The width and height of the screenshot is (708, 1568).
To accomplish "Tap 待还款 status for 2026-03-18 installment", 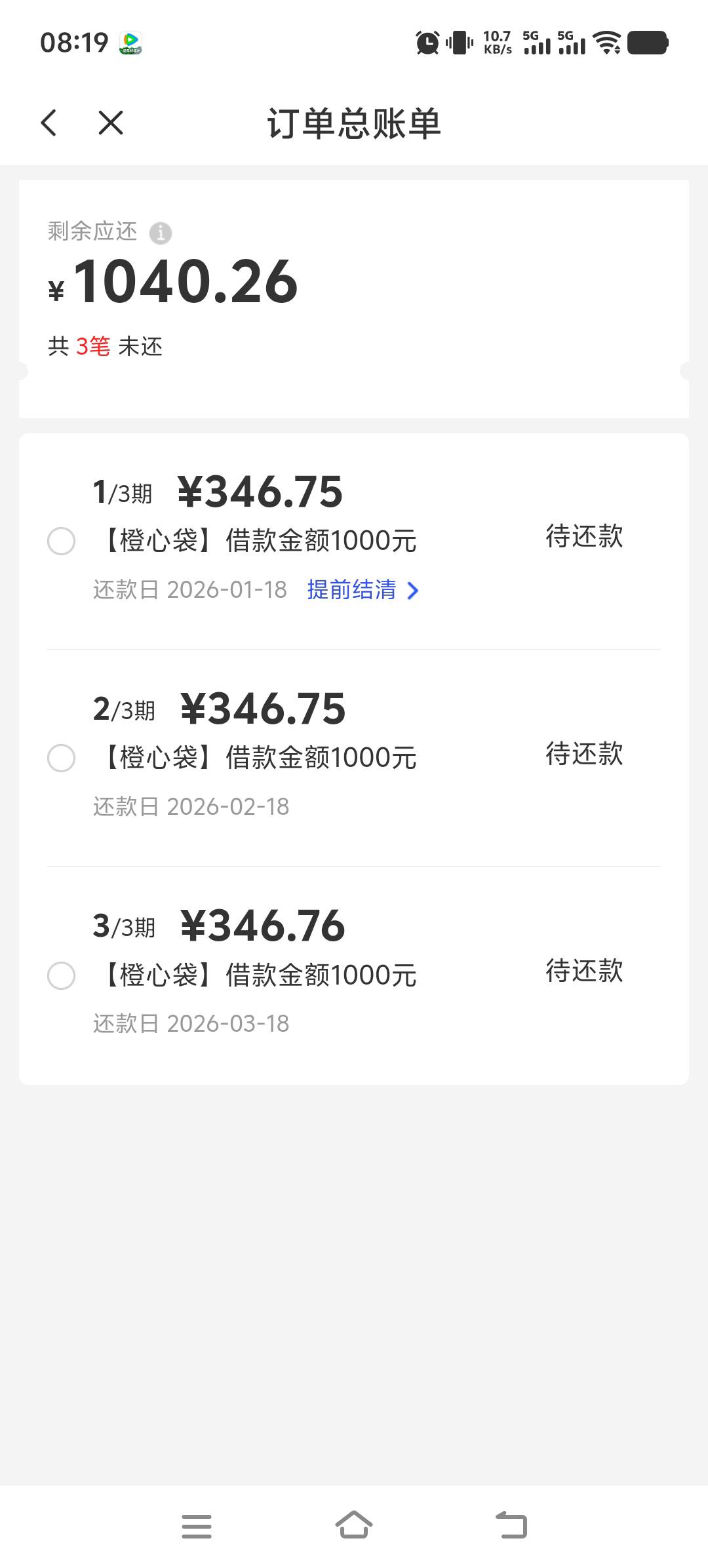I will [584, 971].
